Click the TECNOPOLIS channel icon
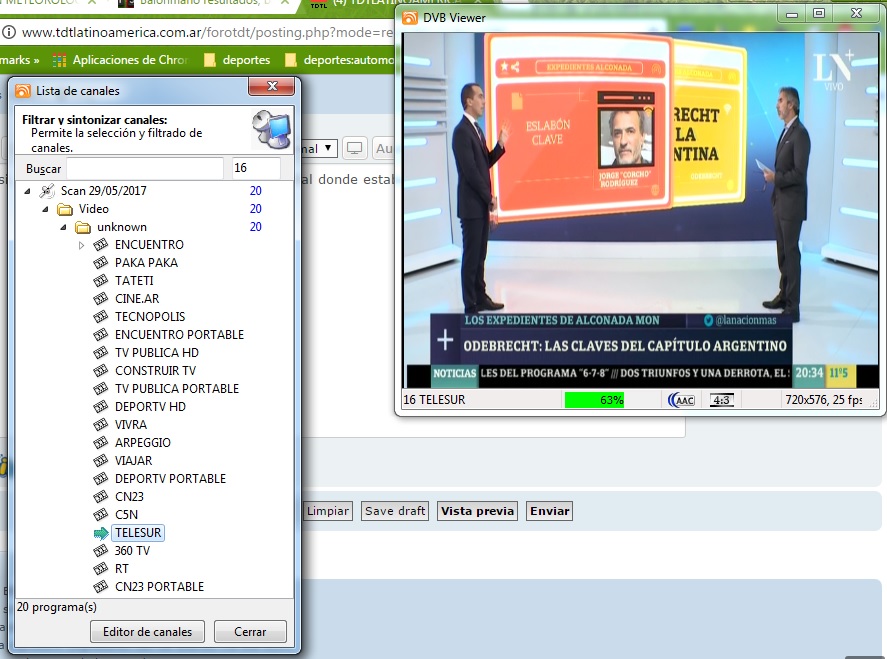 click(x=101, y=317)
